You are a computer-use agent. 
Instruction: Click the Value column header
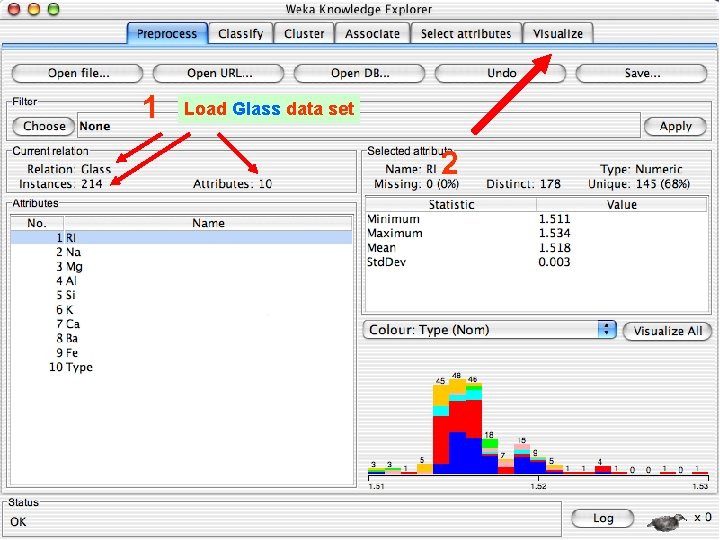click(x=622, y=204)
